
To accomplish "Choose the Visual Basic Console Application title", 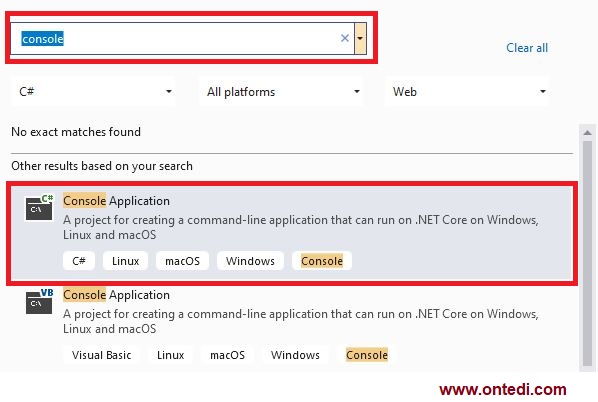I will pyautogui.click(x=116, y=295).
